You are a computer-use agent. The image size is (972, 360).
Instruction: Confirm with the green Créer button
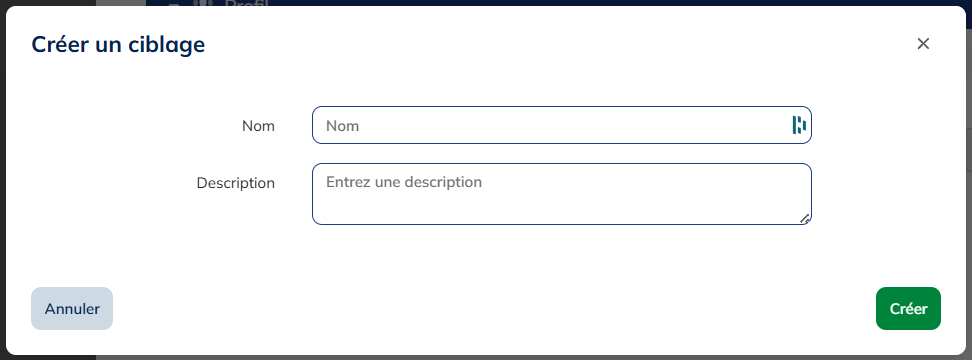908,309
